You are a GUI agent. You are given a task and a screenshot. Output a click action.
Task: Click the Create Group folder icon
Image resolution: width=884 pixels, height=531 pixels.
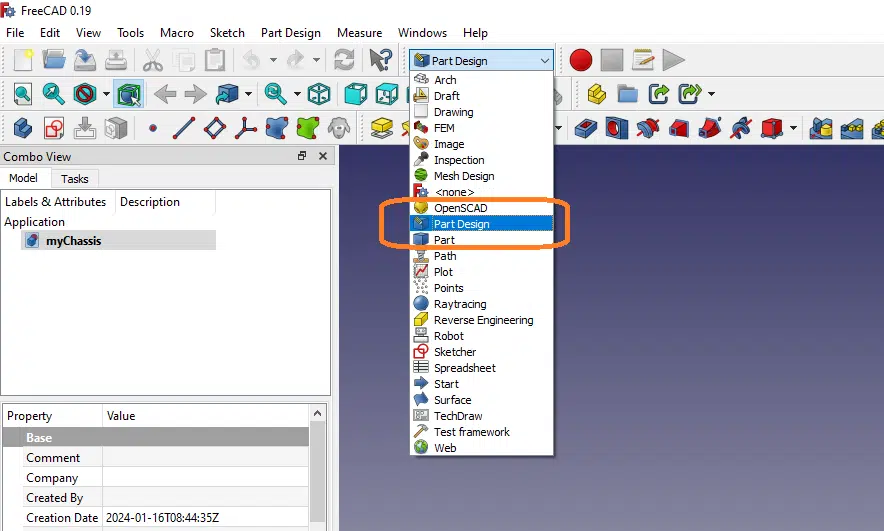[627, 94]
